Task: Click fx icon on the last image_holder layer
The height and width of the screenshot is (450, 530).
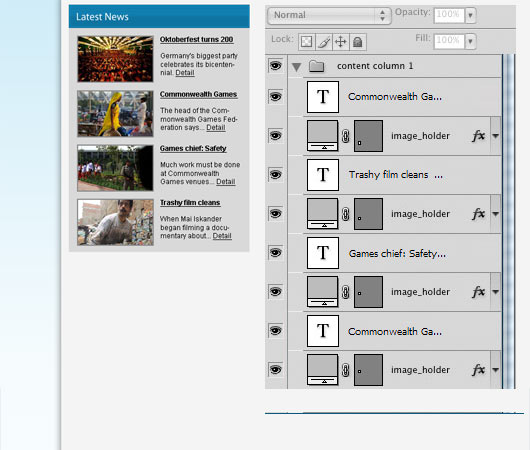Action: click(x=479, y=370)
